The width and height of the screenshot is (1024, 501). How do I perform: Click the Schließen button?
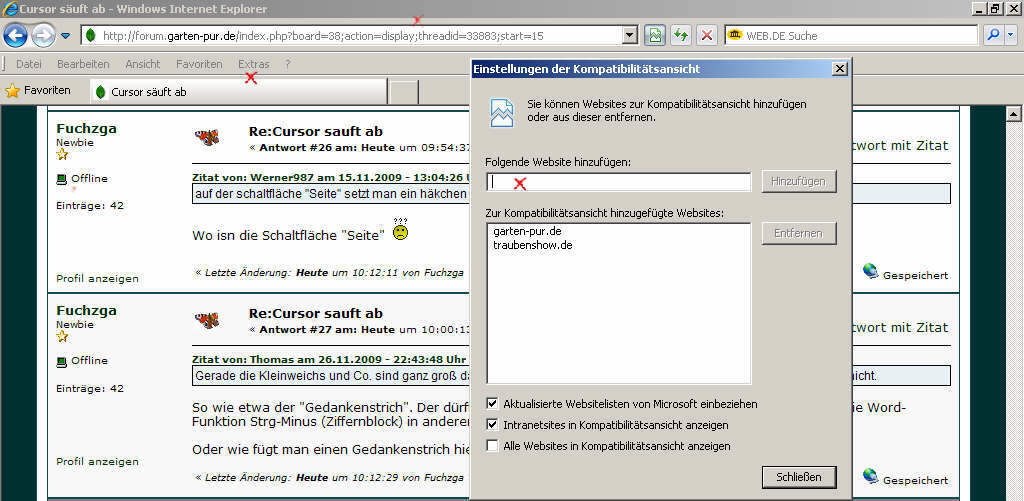798,477
